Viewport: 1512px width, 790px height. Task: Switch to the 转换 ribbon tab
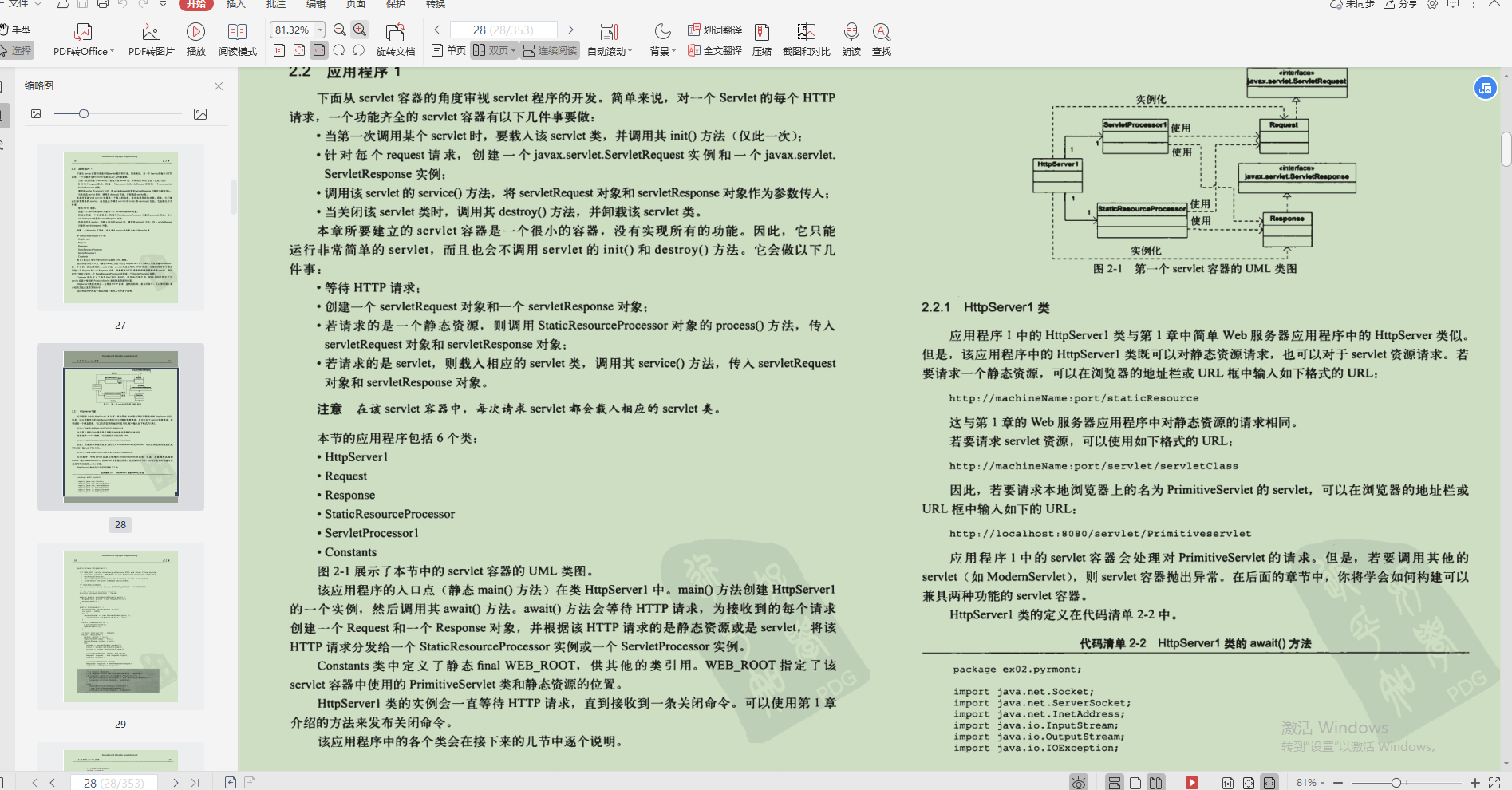click(436, 4)
